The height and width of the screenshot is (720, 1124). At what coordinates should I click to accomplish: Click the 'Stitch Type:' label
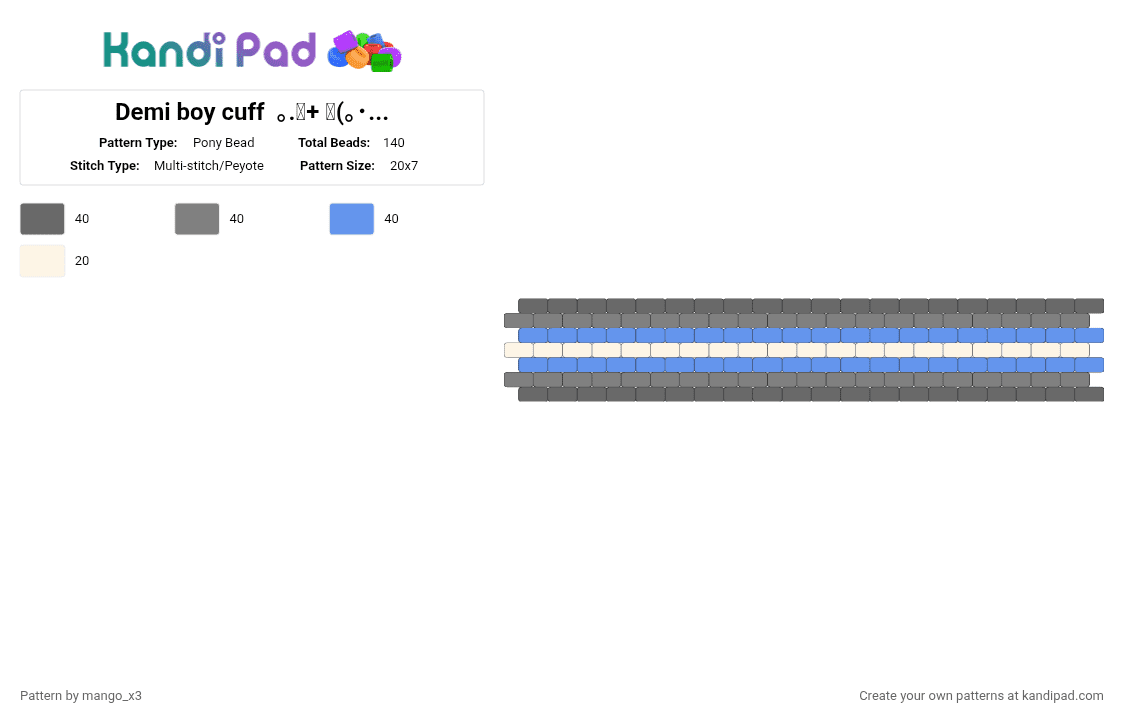(x=105, y=166)
